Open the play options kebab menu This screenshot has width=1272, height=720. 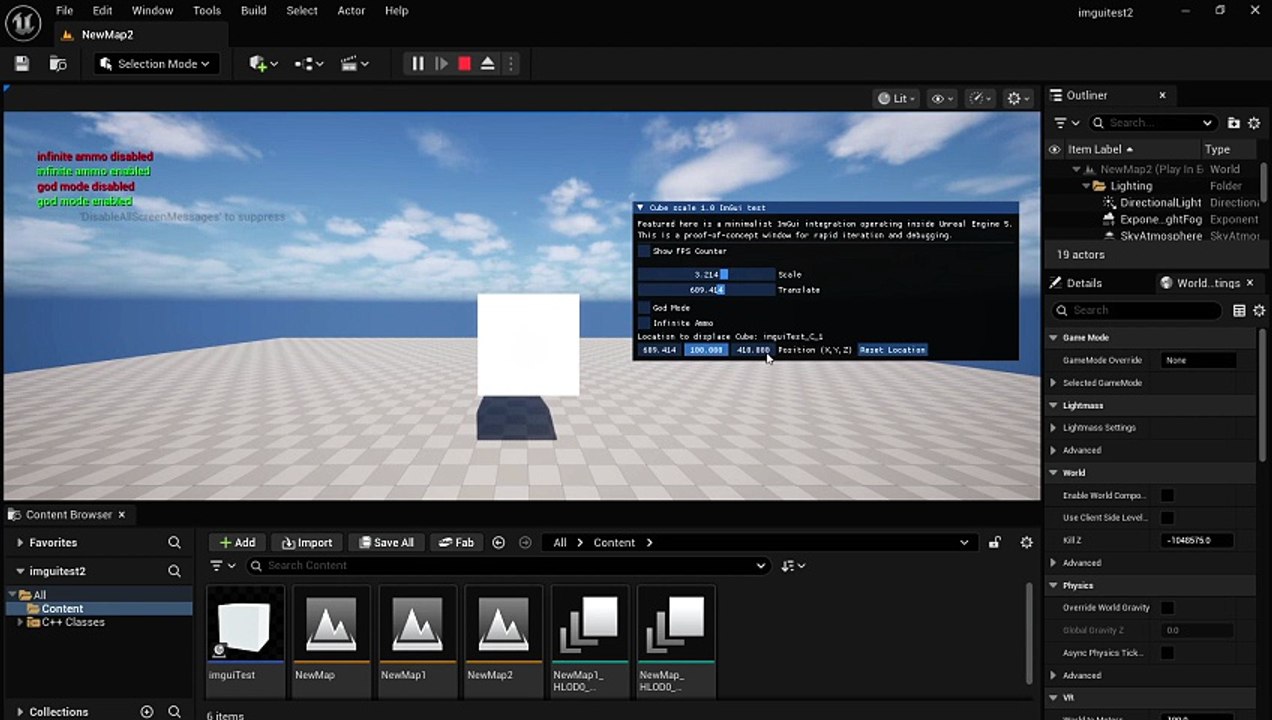510,64
